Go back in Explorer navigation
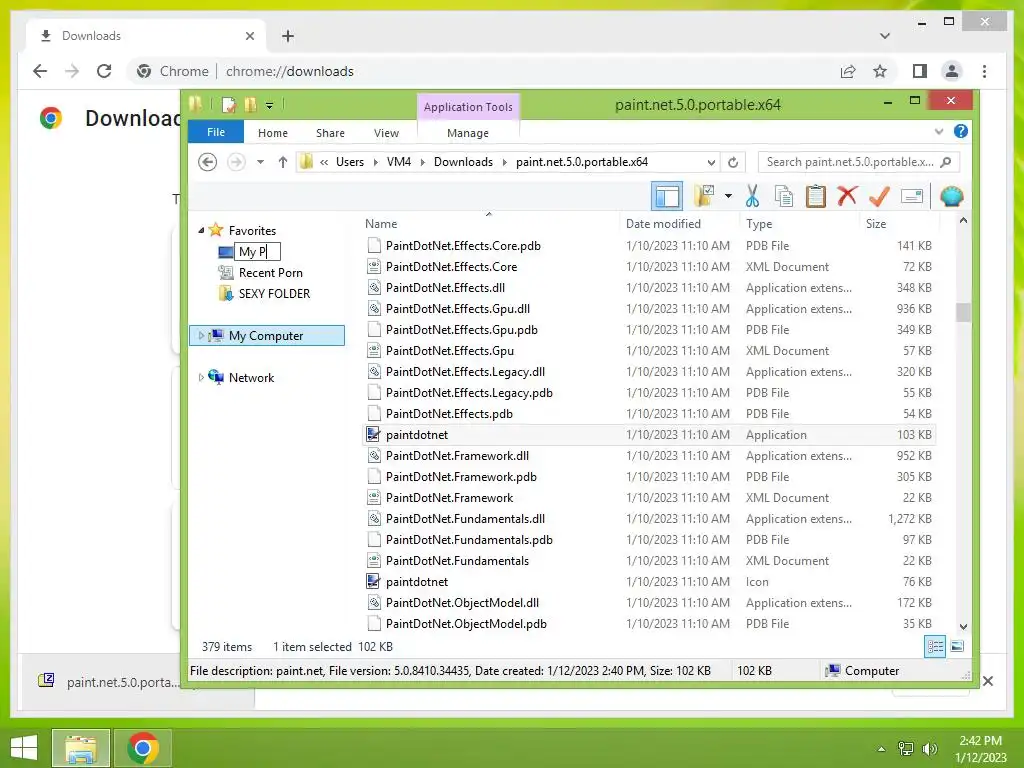 click(208, 161)
